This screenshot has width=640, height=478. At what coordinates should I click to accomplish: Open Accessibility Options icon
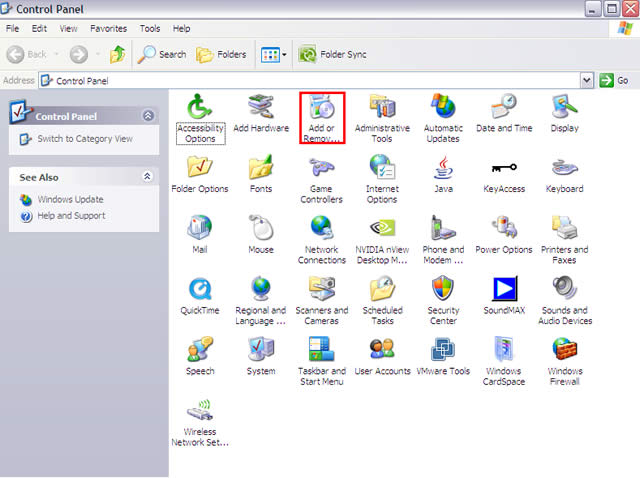(x=200, y=118)
